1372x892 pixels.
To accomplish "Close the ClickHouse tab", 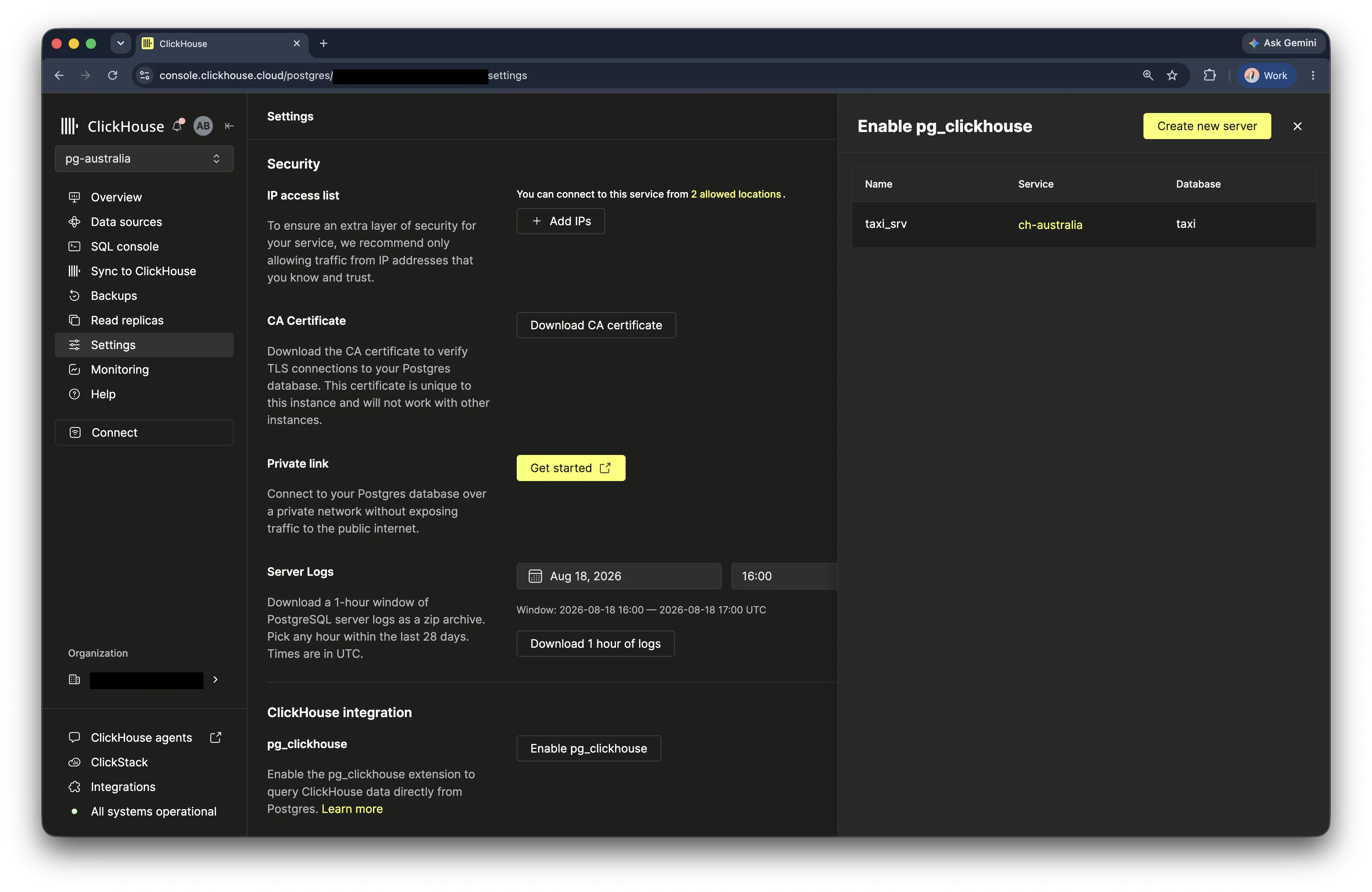I will 296,43.
